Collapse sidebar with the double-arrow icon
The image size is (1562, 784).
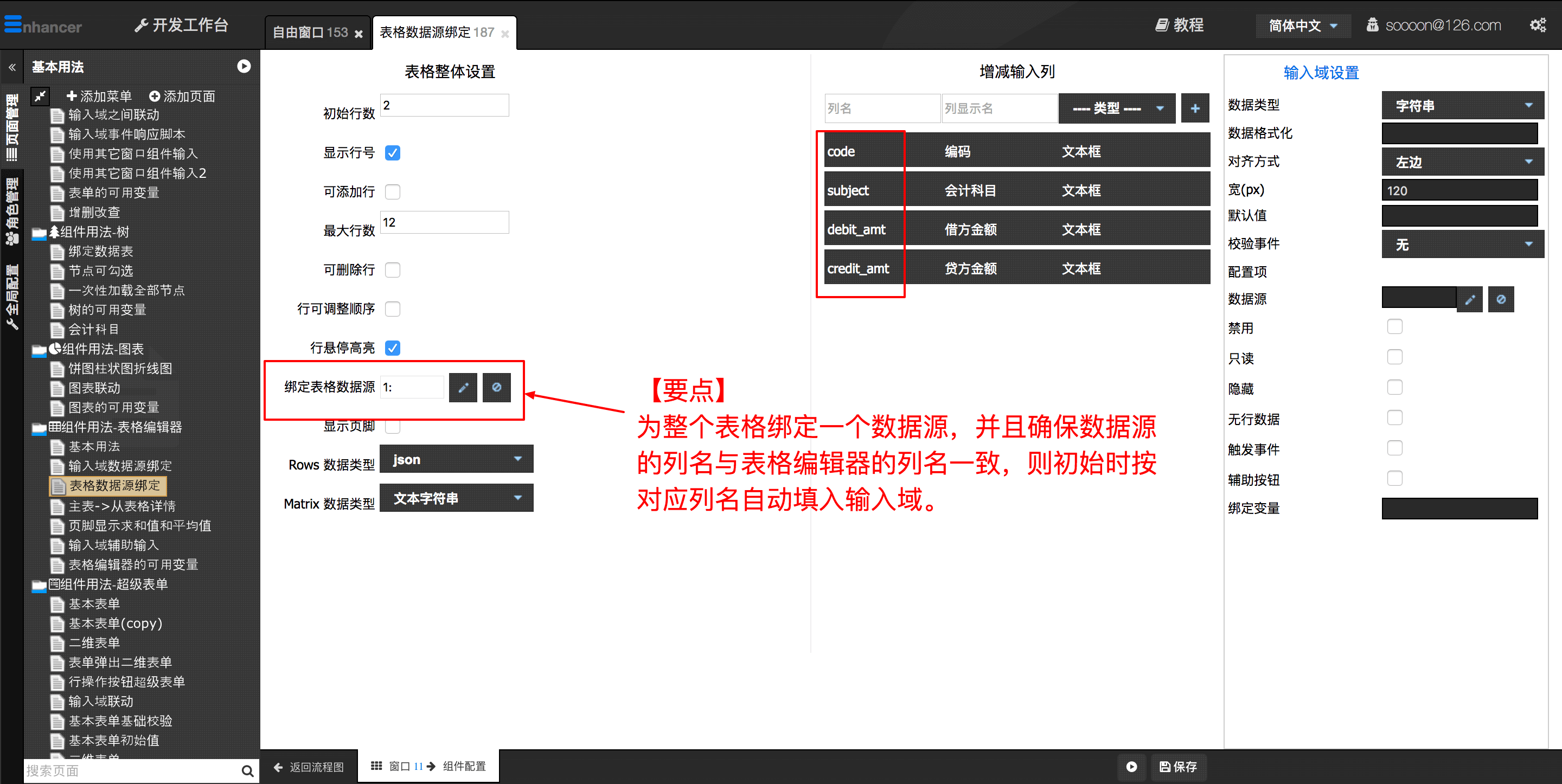coord(12,67)
